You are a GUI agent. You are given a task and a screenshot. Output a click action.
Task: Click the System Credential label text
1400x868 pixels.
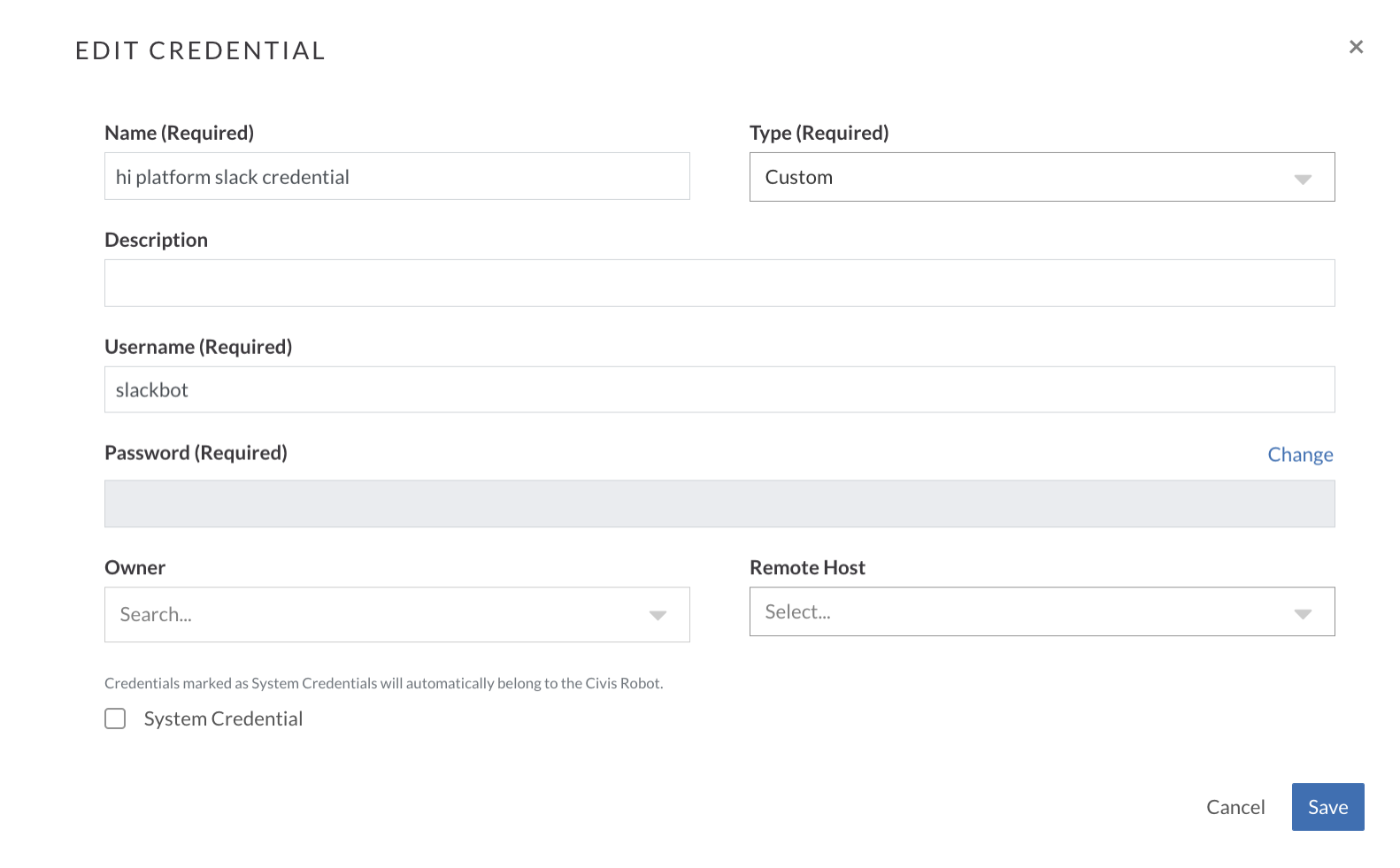223,718
